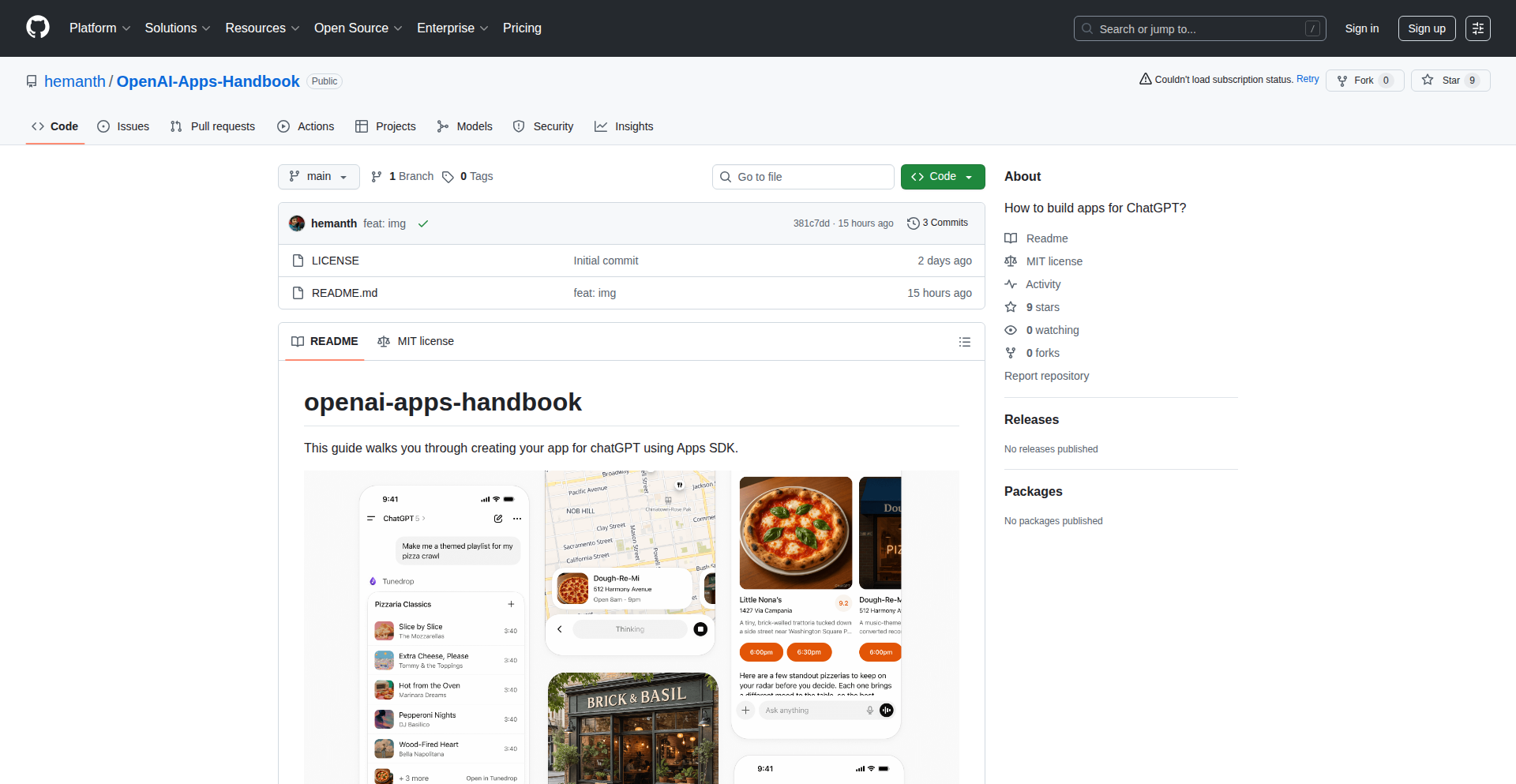This screenshot has width=1516, height=784.
Task: Click the star icon next to 9 stars
Action: [x=1011, y=307]
